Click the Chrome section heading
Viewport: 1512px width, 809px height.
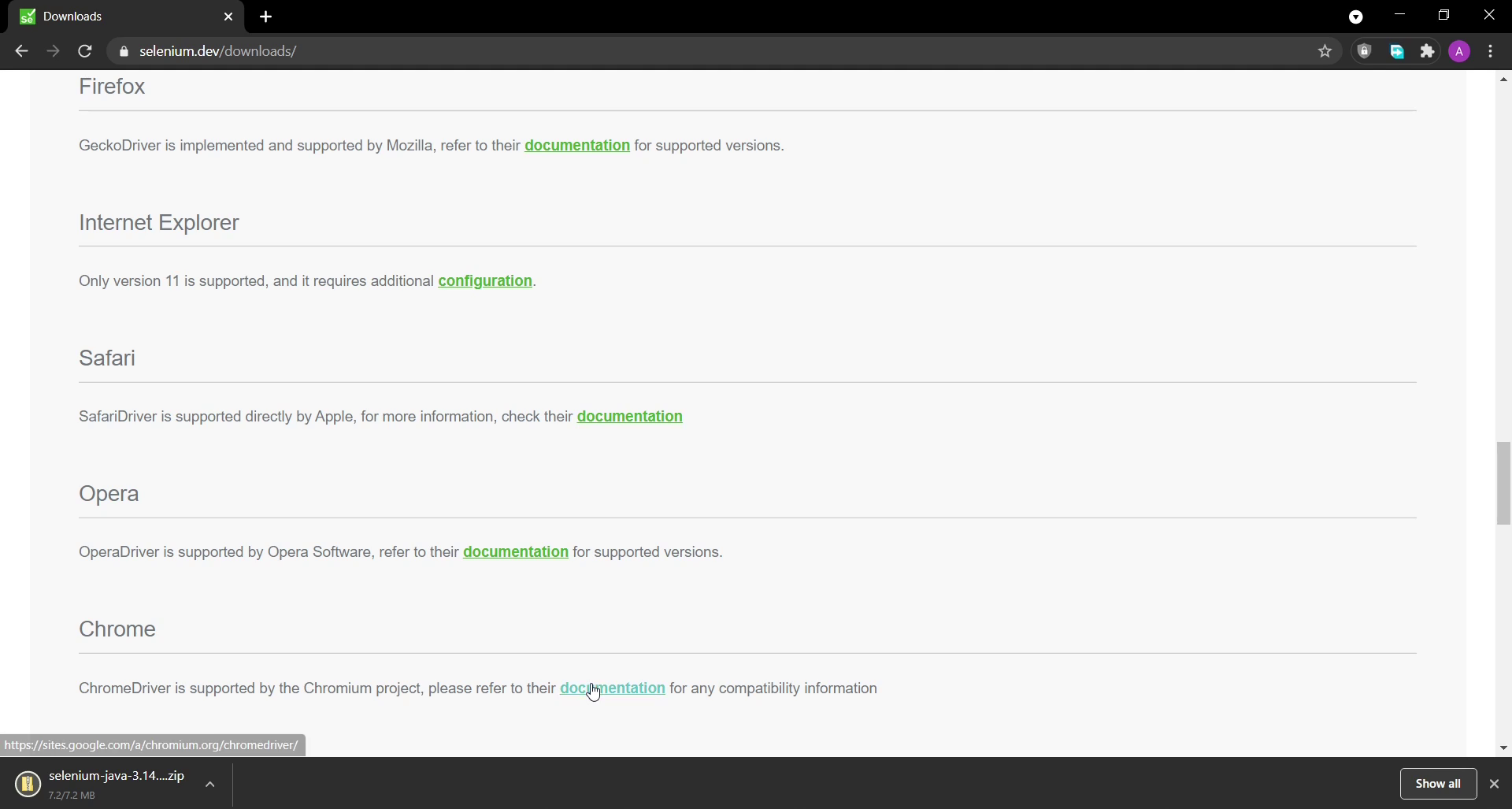pyautogui.click(x=117, y=629)
